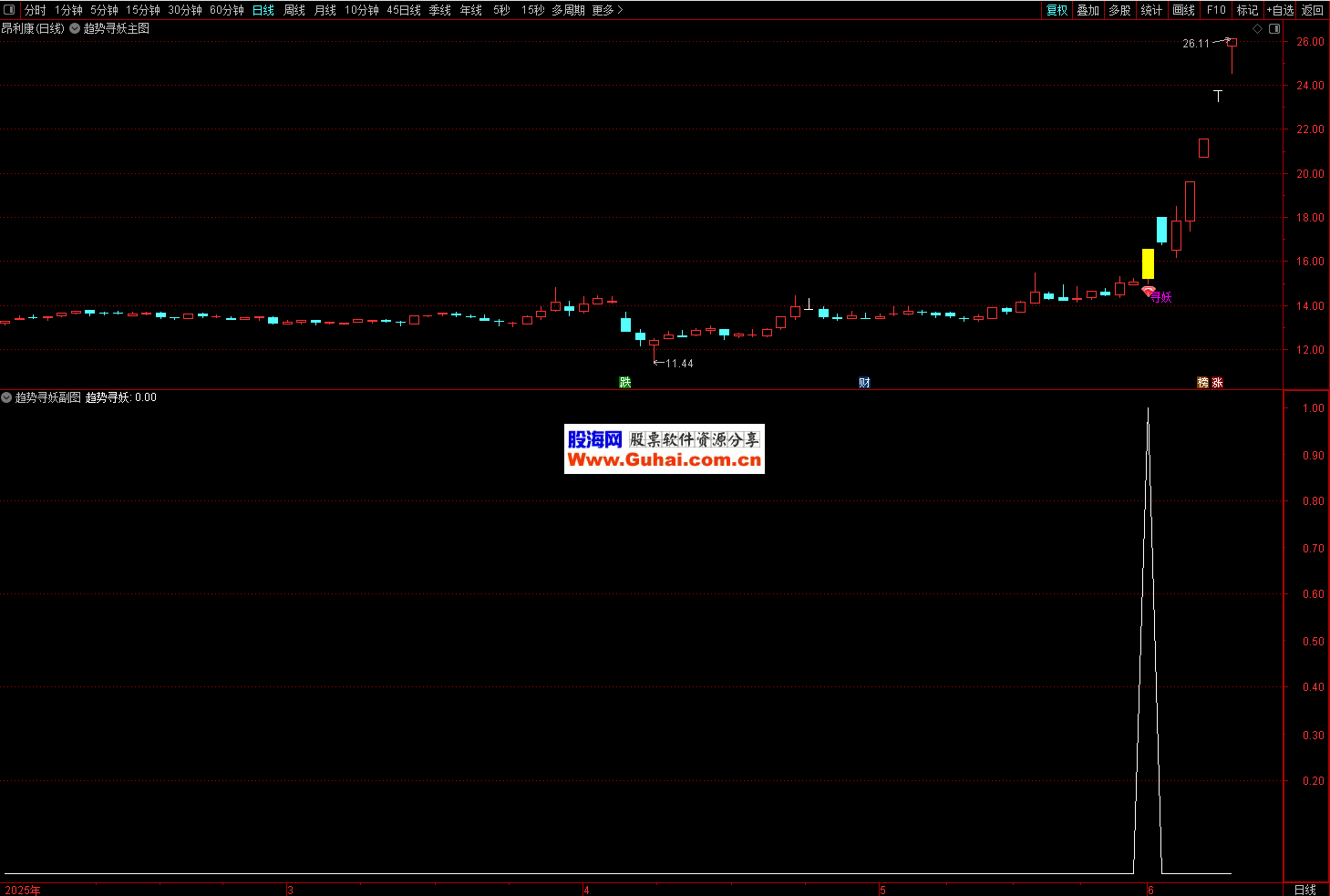Click the month 4 axis marker
This screenshot has height=896, width=1330.
tap(586, 890)
